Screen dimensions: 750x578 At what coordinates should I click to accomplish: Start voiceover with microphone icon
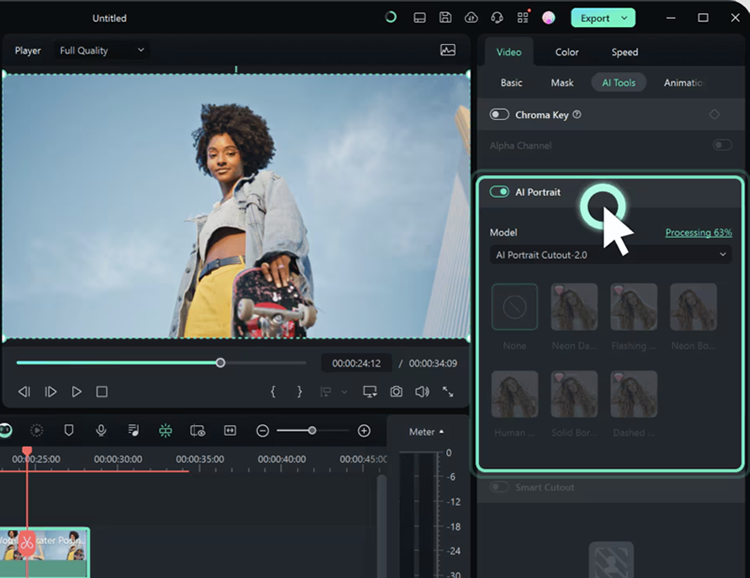pyautogui.click(x=101, y=431)
